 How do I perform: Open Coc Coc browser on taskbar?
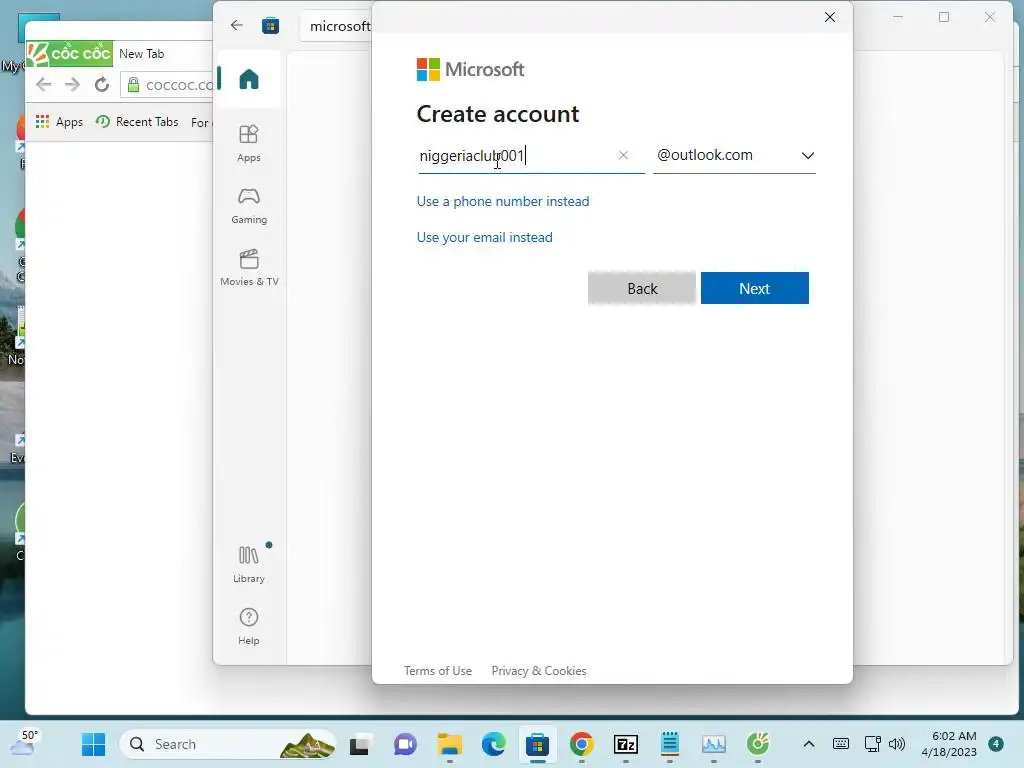point(758,744)
